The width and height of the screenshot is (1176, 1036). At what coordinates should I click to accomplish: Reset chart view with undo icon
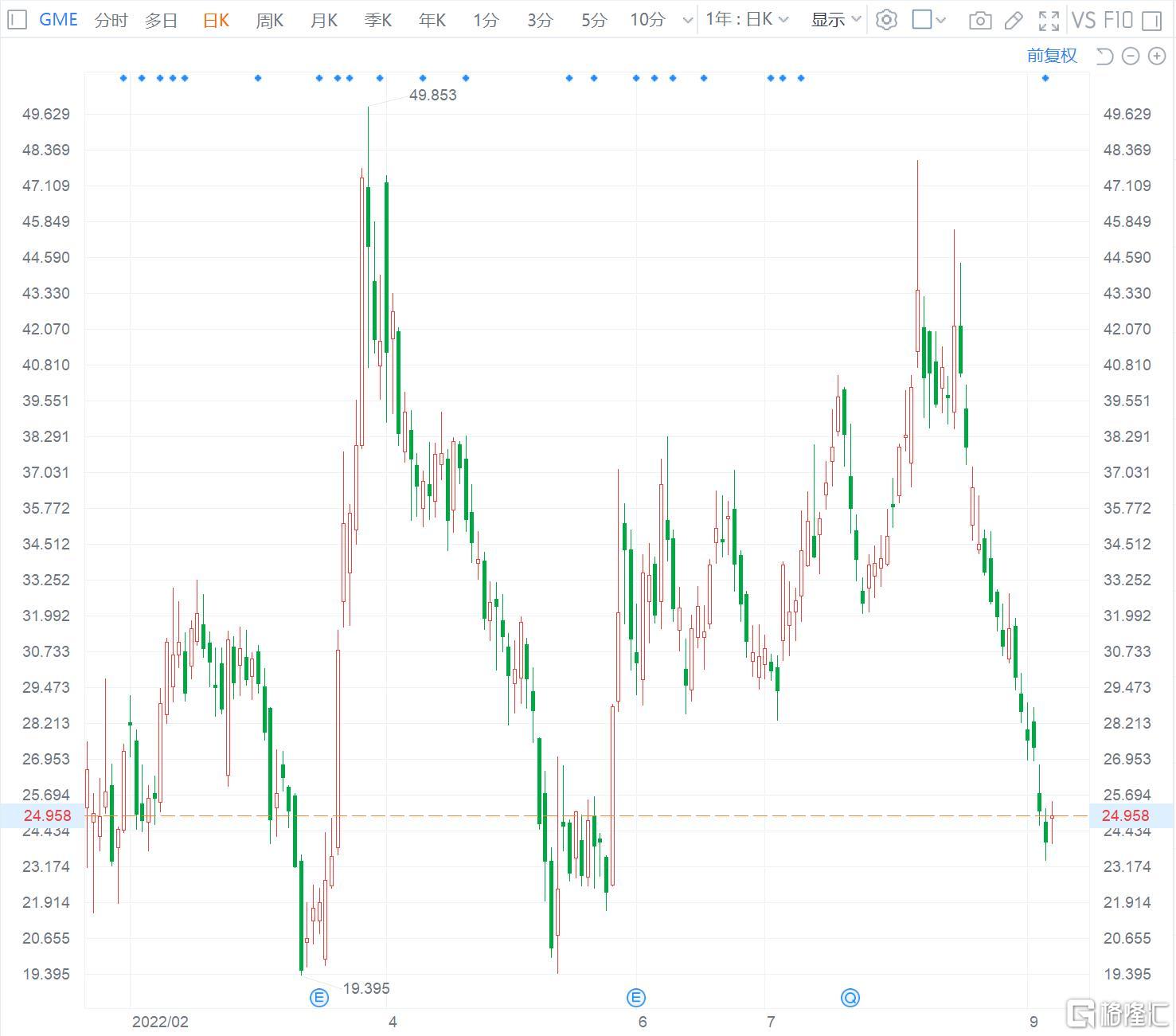click(x=1104, y=56)
